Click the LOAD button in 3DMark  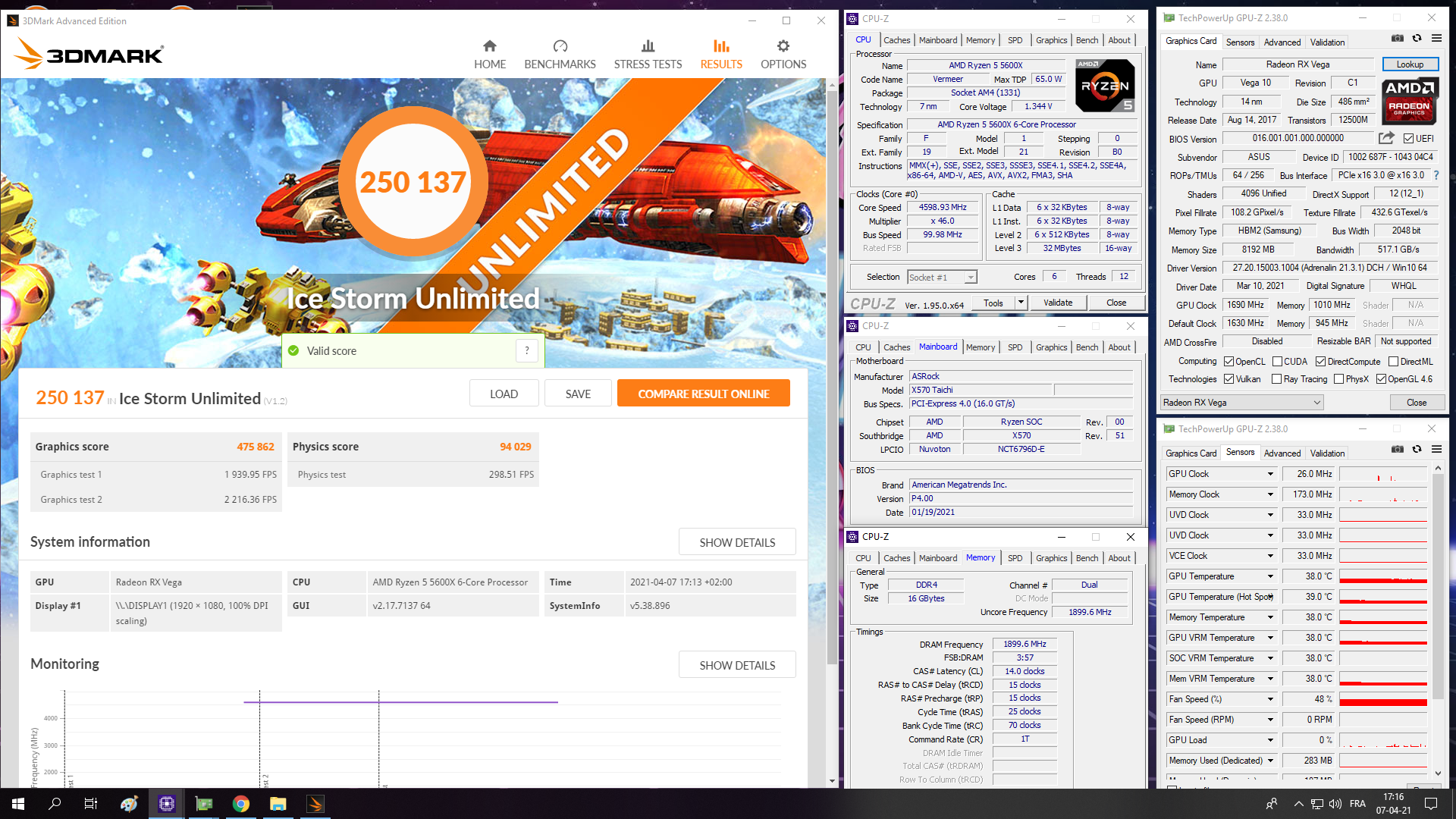click(x=504, y=394)
